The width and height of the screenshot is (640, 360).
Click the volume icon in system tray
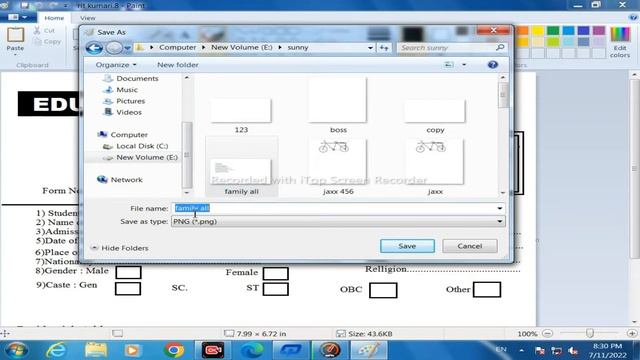pyautogui.click(x=573, y=350)
